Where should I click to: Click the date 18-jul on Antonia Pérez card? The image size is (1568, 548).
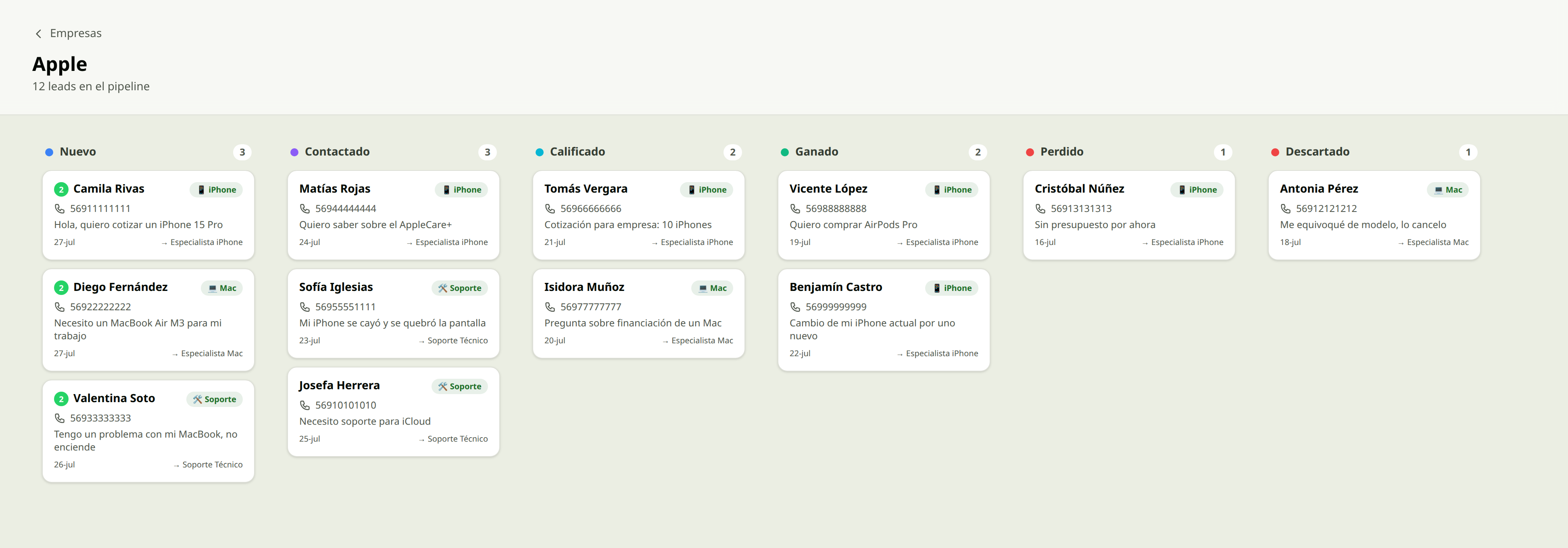point(1290,242)
